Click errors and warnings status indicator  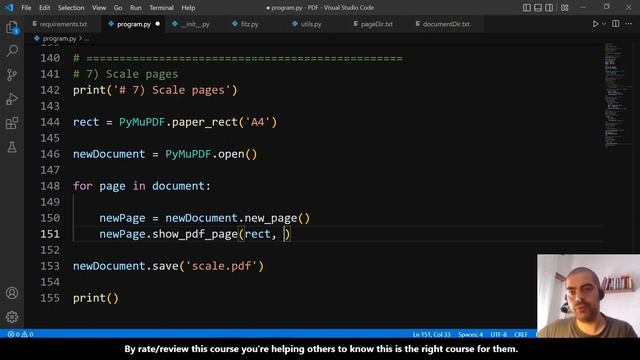(x=20, y=334)
